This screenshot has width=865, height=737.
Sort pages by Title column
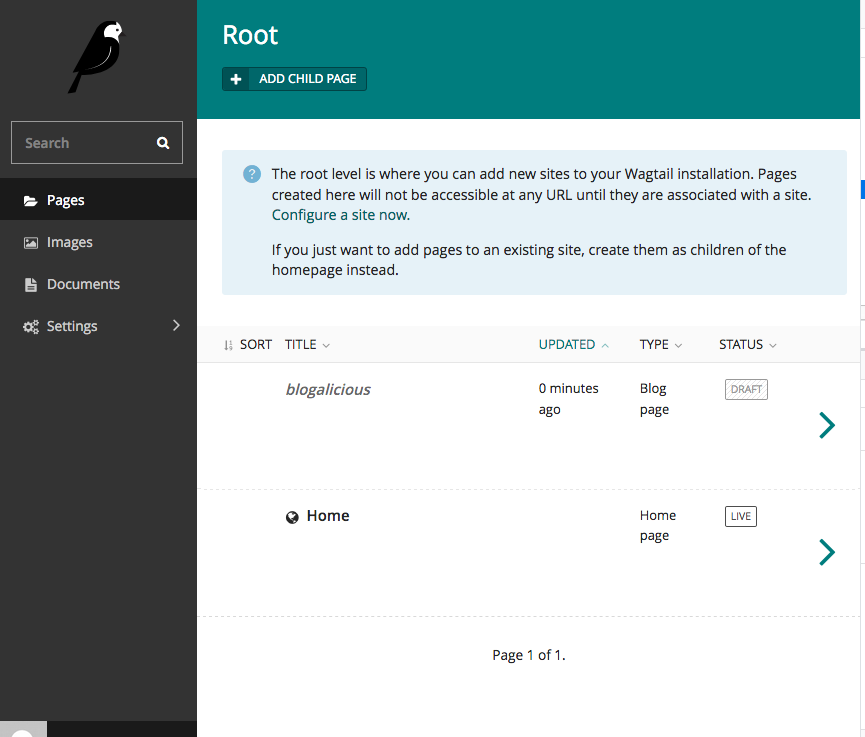(307, 345)
